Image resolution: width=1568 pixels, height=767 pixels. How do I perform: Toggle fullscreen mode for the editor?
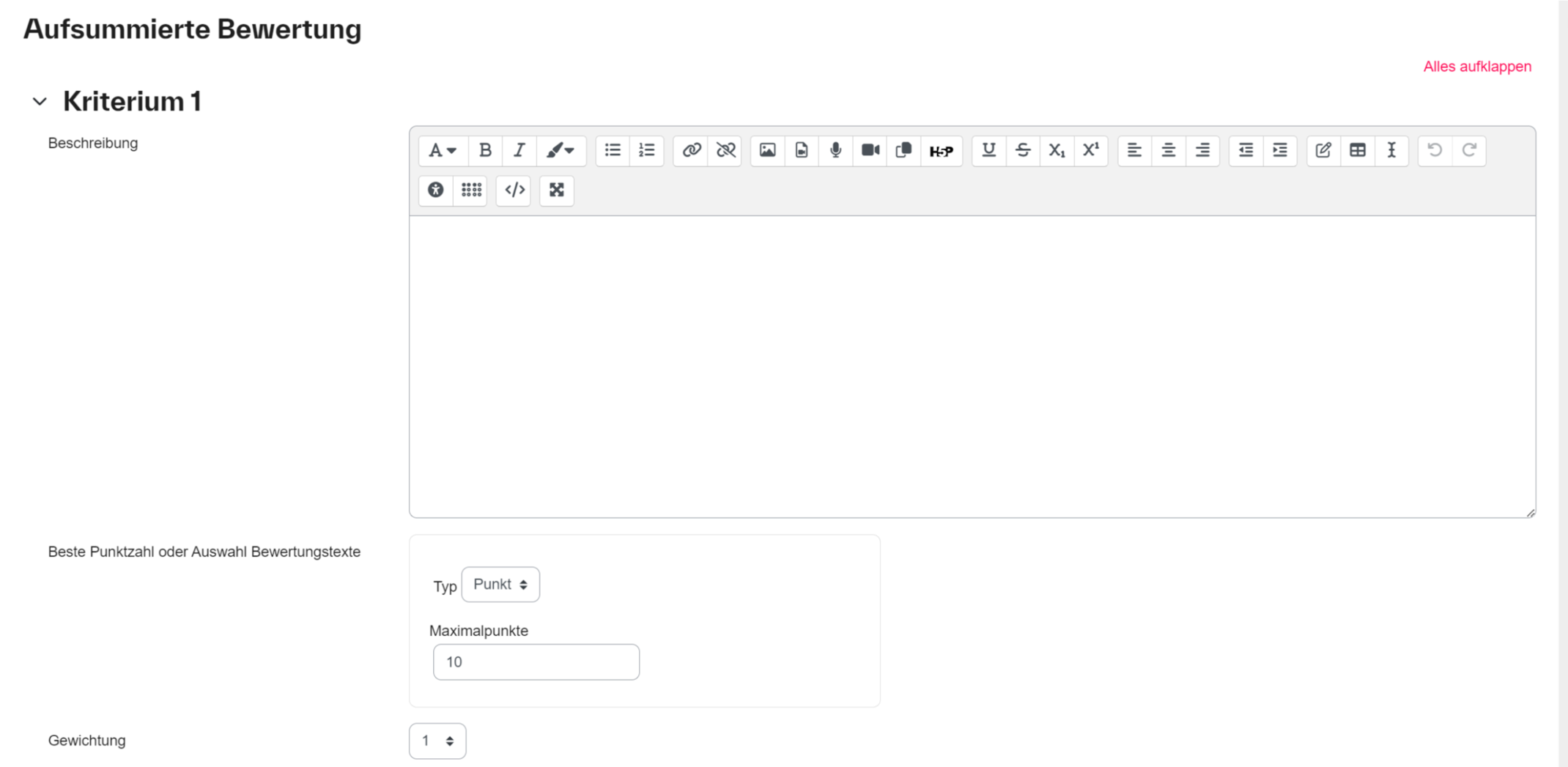point(557,190)
